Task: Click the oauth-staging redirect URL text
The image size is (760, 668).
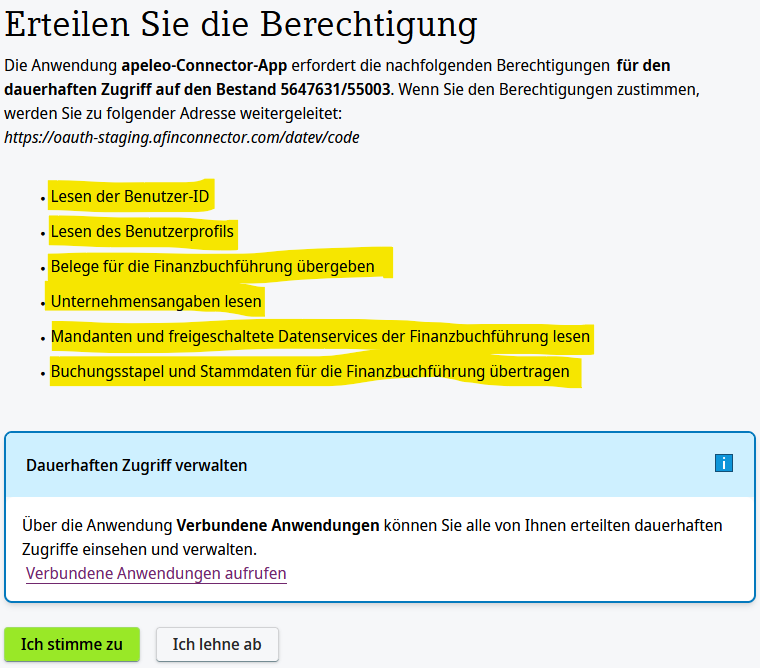Action: coord(182,138)
